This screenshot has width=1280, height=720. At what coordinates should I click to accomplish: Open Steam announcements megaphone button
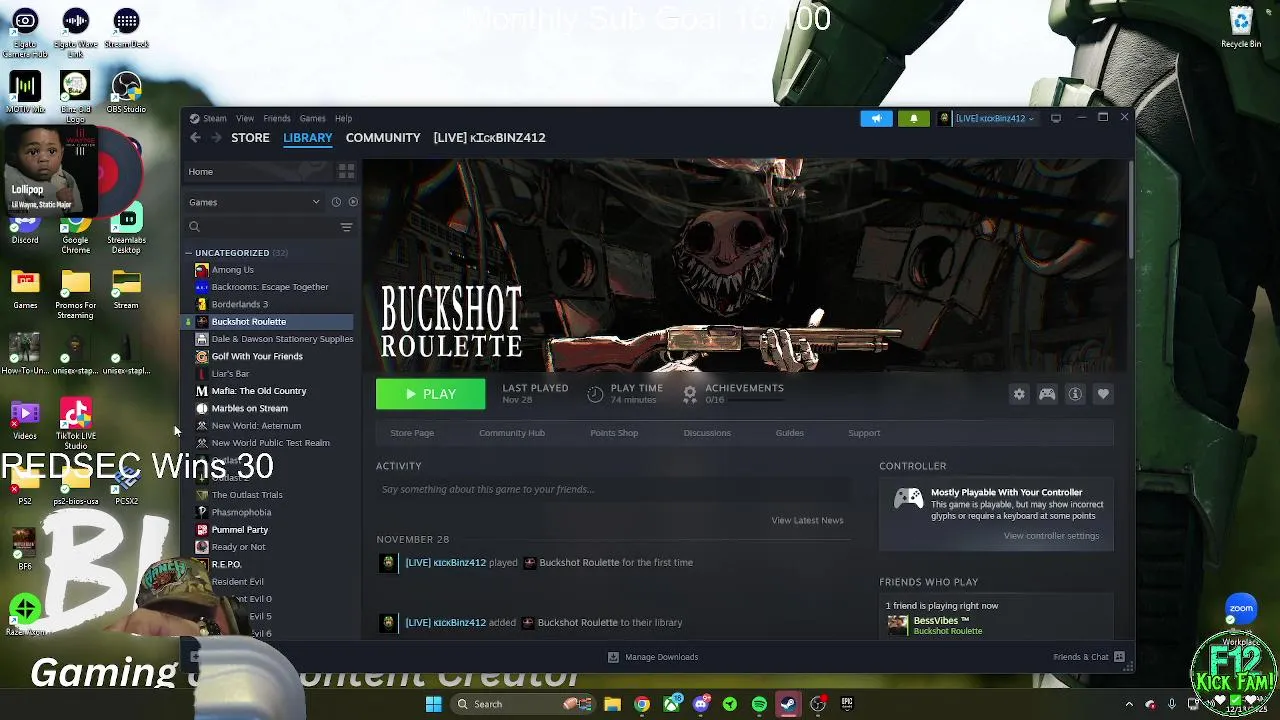pos(876,118)
